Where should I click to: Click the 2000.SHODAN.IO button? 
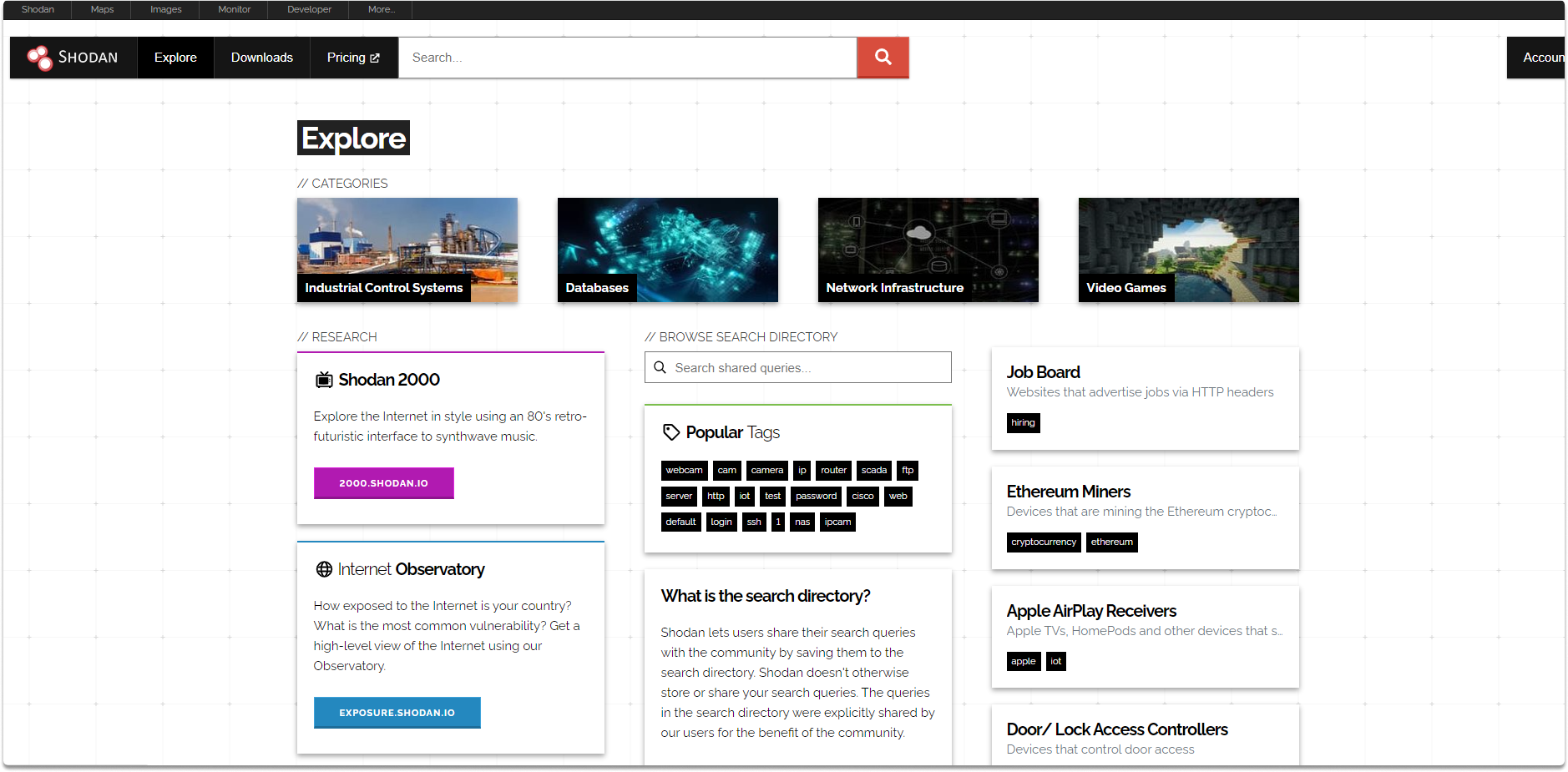pyautogui.click(x=383, y=483)
